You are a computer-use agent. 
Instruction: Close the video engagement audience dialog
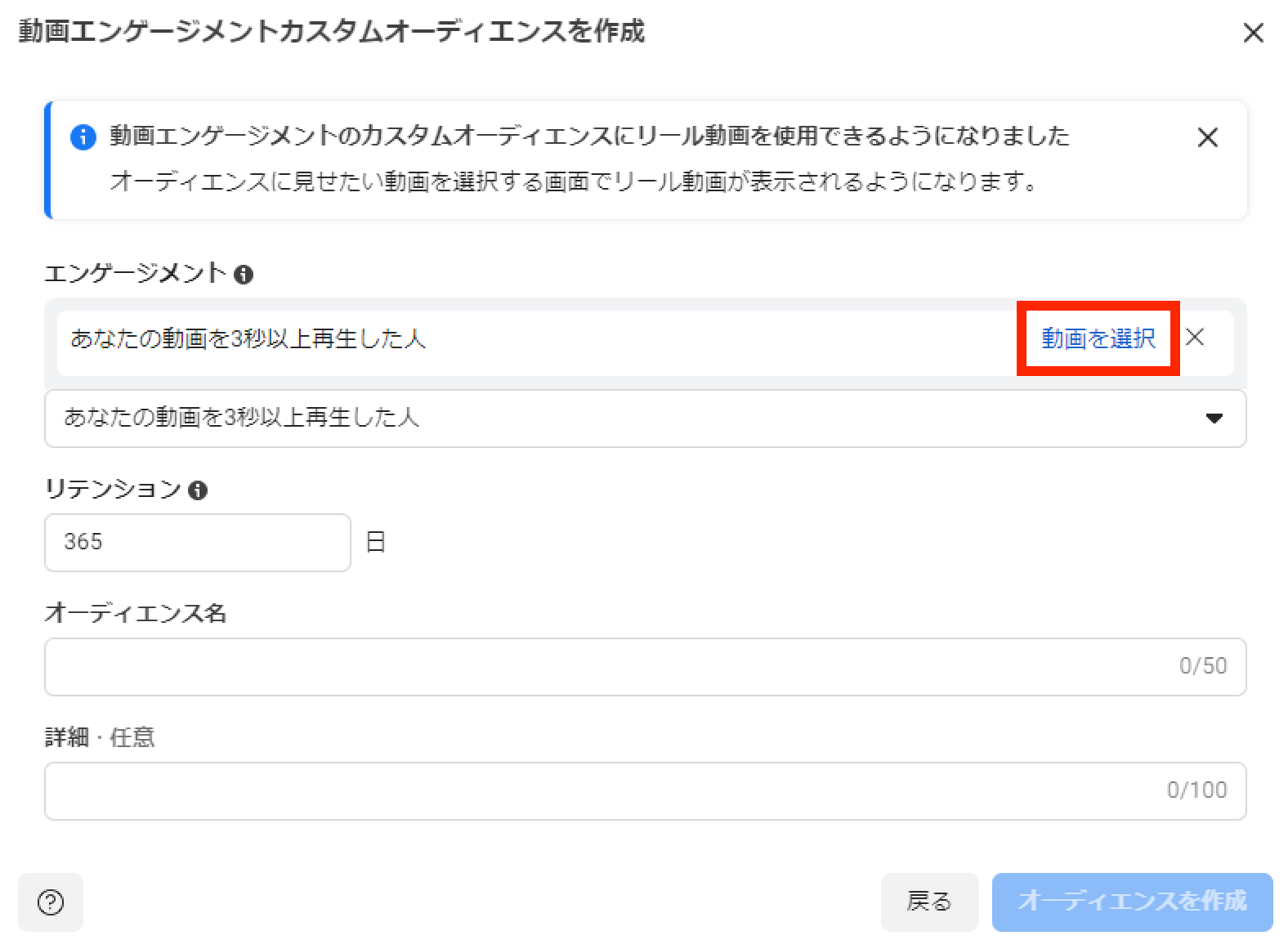(1253, 34)
